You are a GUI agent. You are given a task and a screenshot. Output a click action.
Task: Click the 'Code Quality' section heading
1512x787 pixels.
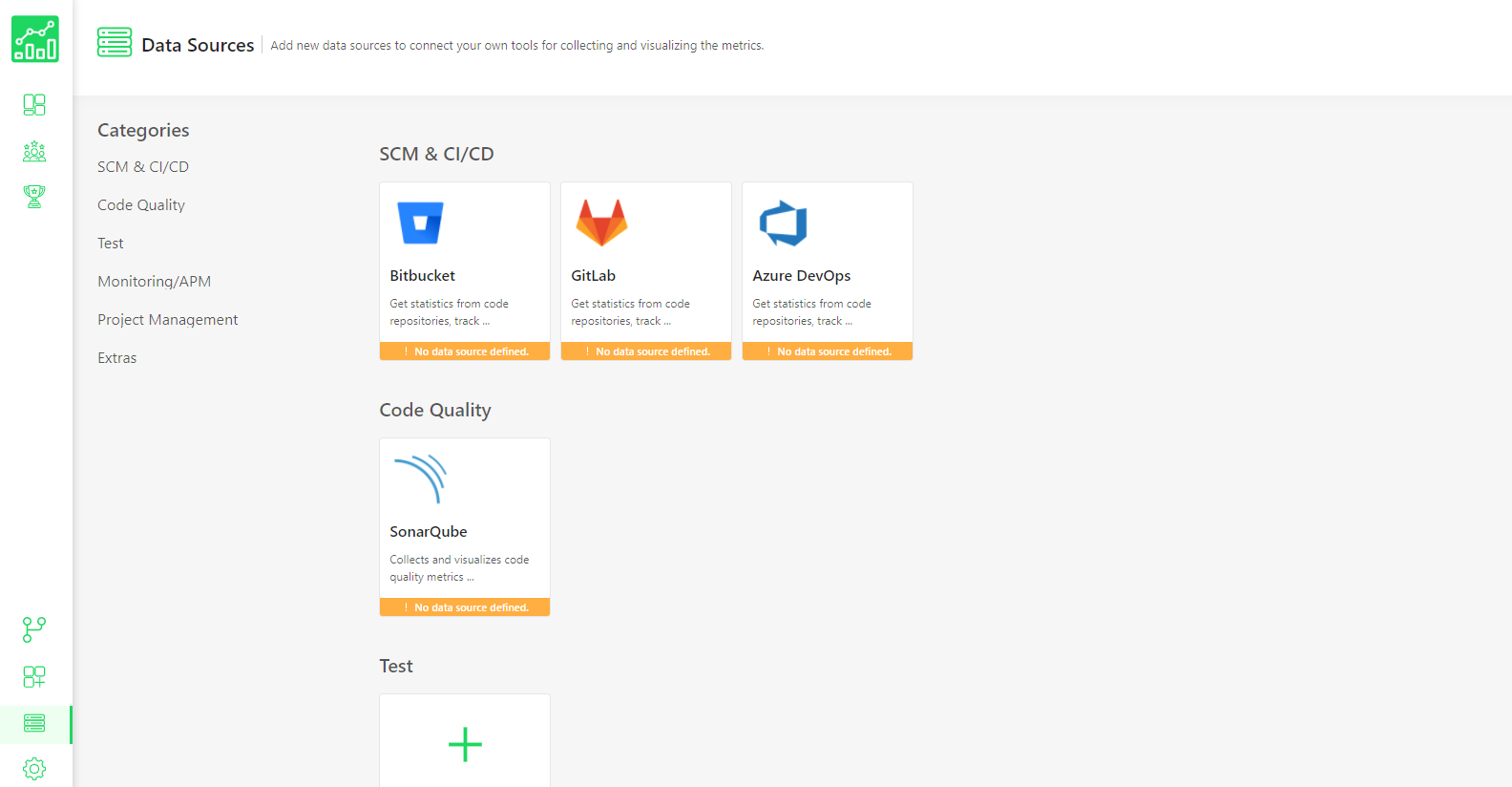(x=435, y=410)
